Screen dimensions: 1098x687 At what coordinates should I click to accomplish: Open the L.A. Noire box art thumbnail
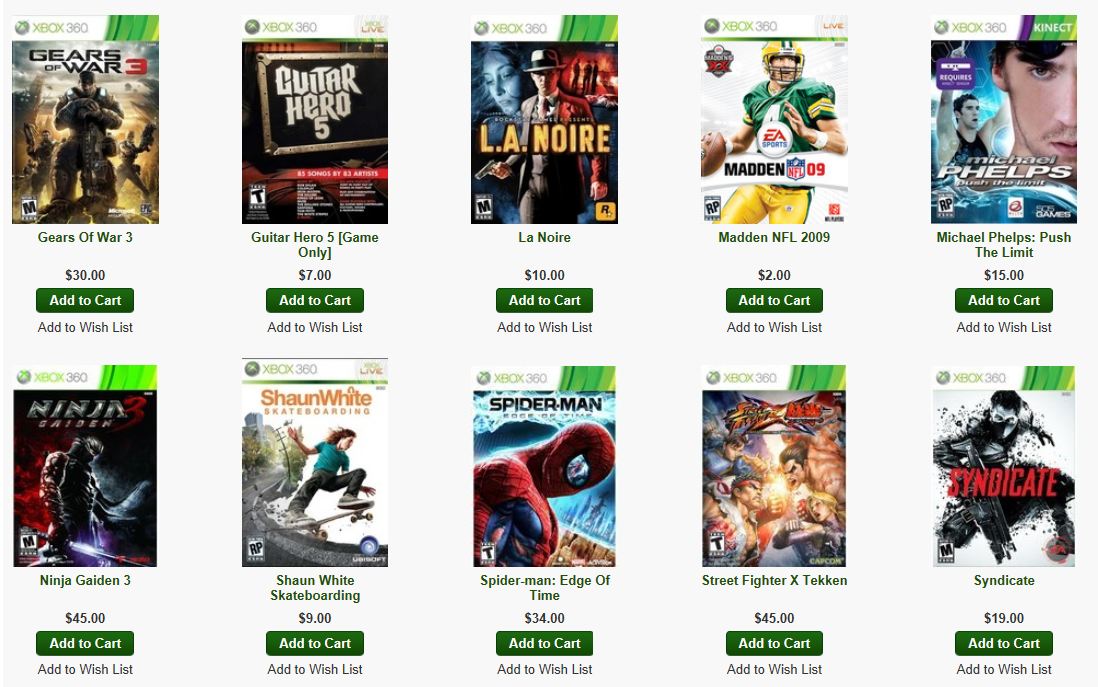pos(544,119)
